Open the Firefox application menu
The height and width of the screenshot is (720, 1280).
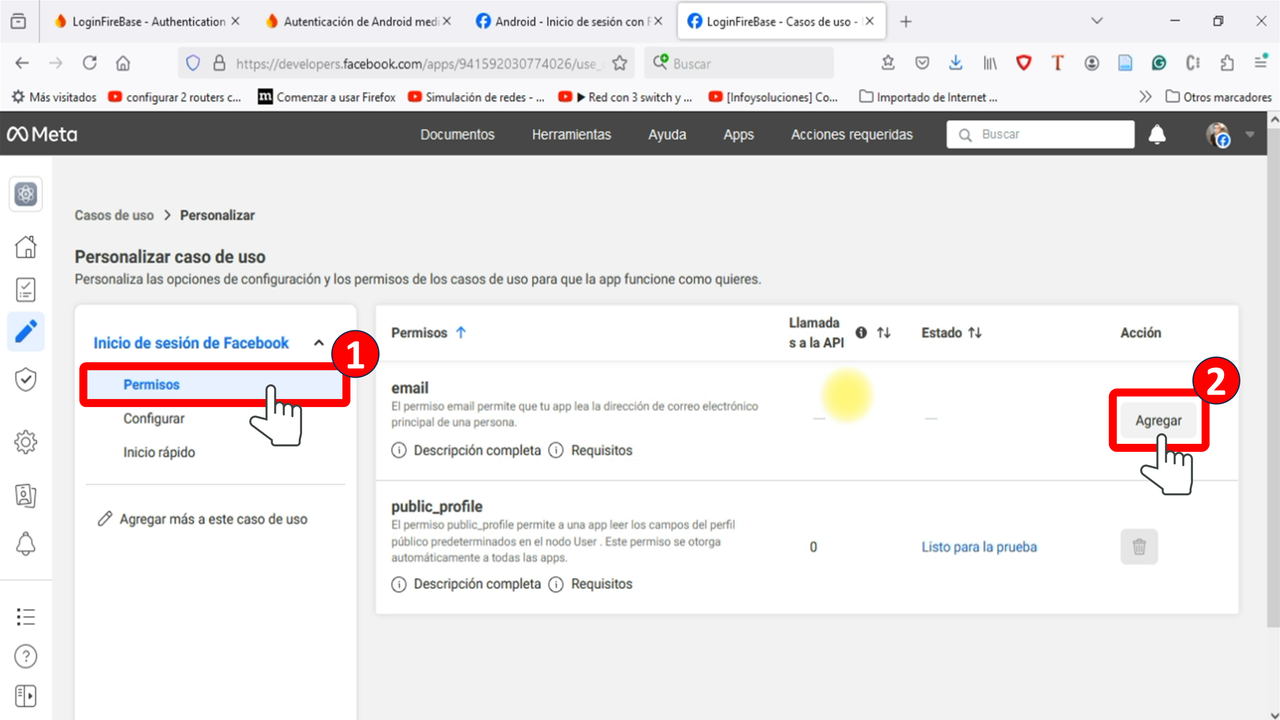pos(1261,63)
